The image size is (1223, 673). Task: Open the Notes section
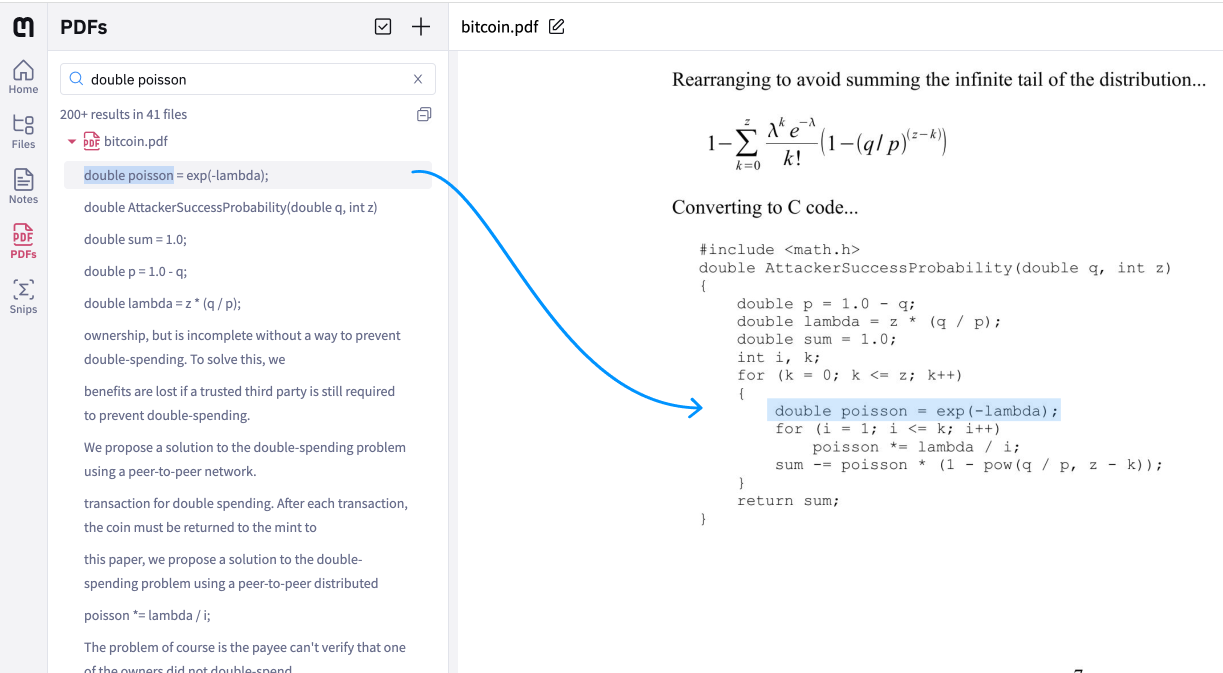(x=23, y=187)
